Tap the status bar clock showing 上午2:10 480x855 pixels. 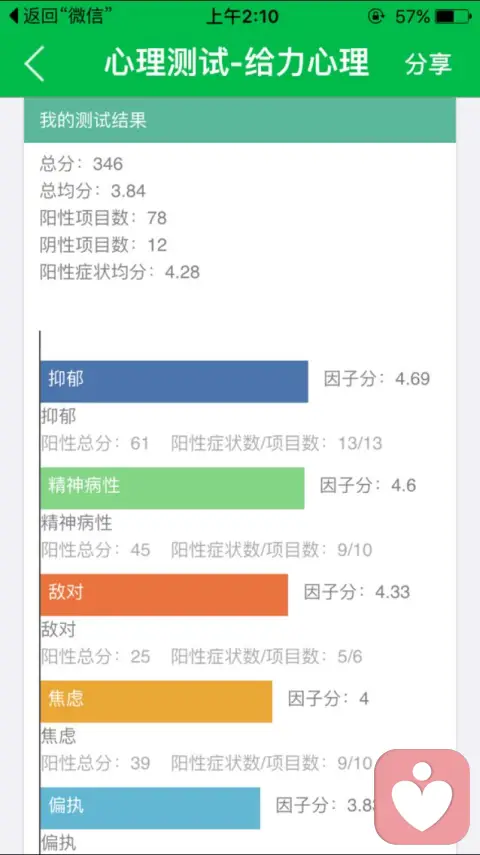[x=242, y=17]
